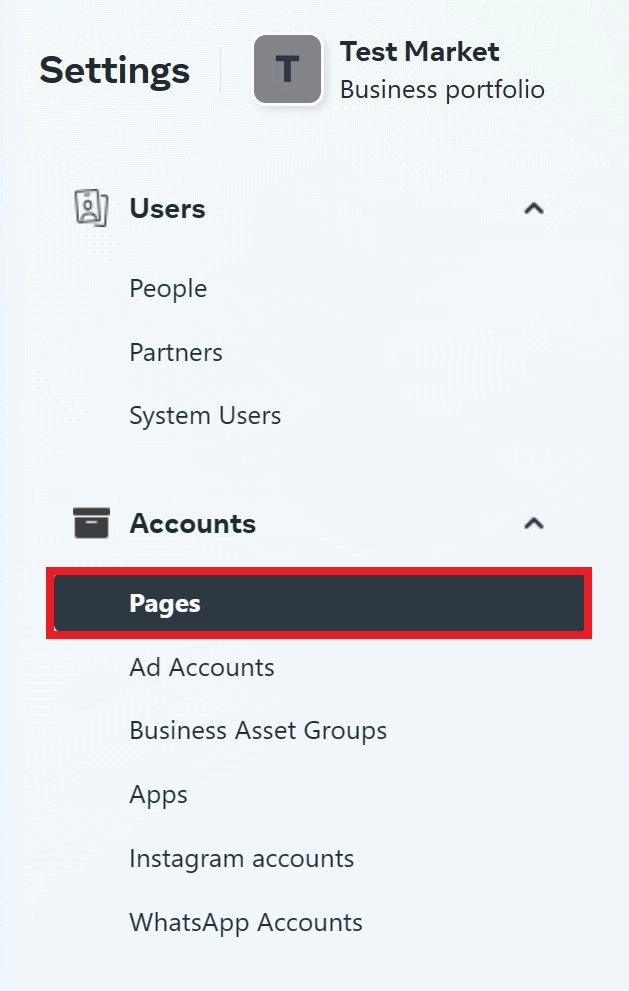Open the Partners menu item

176,352
